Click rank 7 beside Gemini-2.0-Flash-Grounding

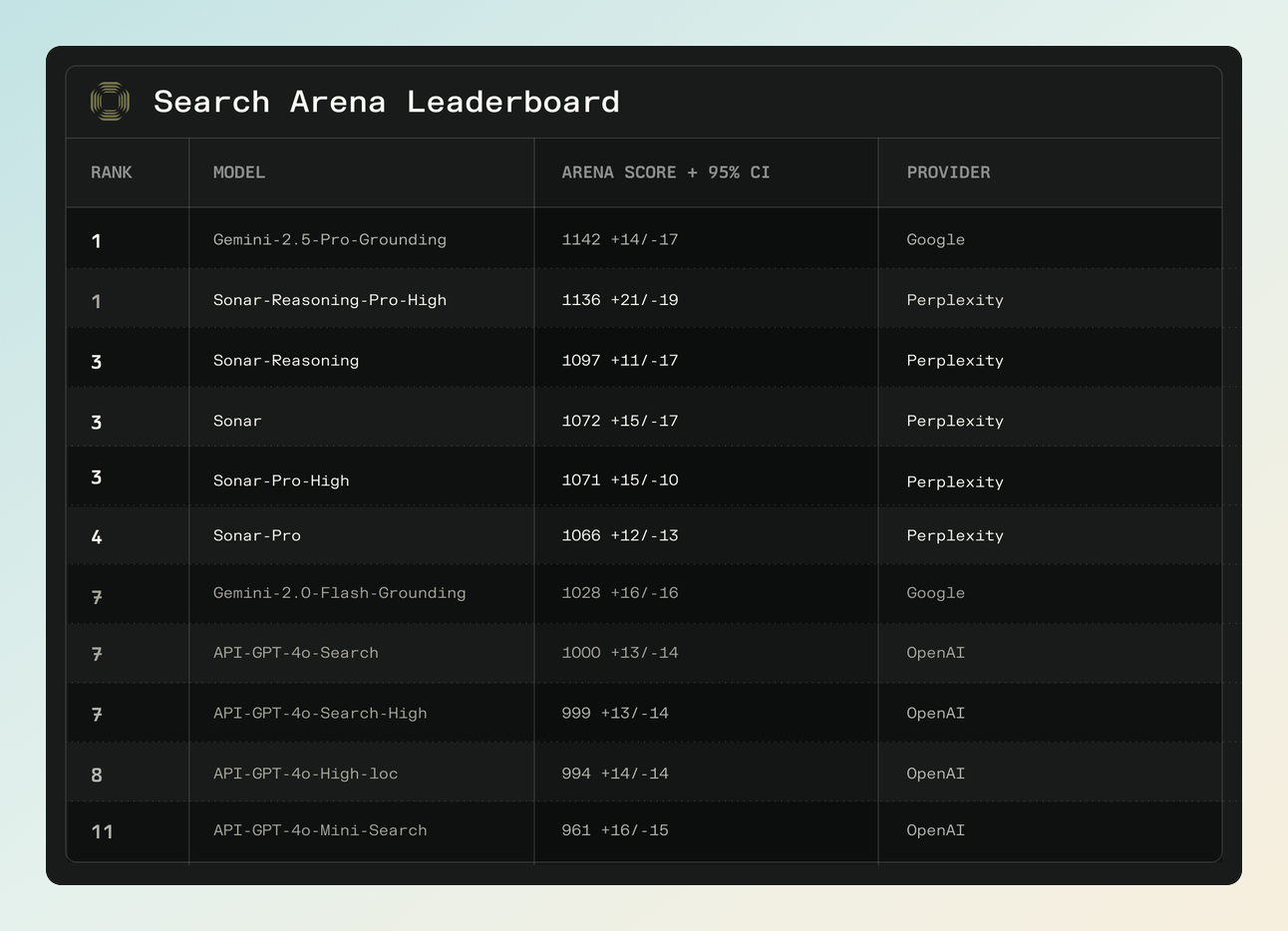tap(96, 598)
